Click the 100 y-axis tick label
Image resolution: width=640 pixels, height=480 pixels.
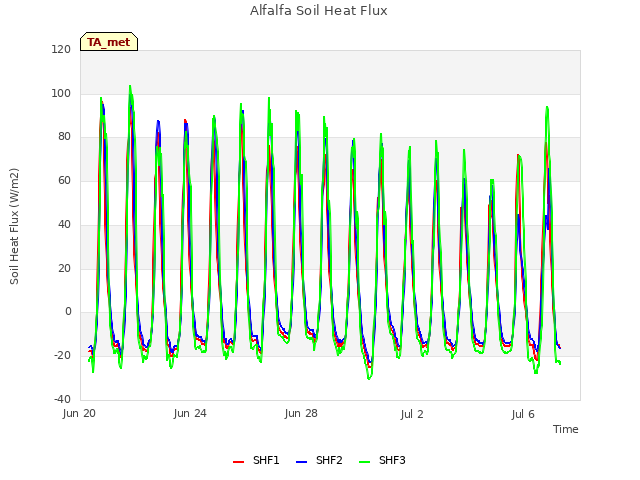coord(61,93)
